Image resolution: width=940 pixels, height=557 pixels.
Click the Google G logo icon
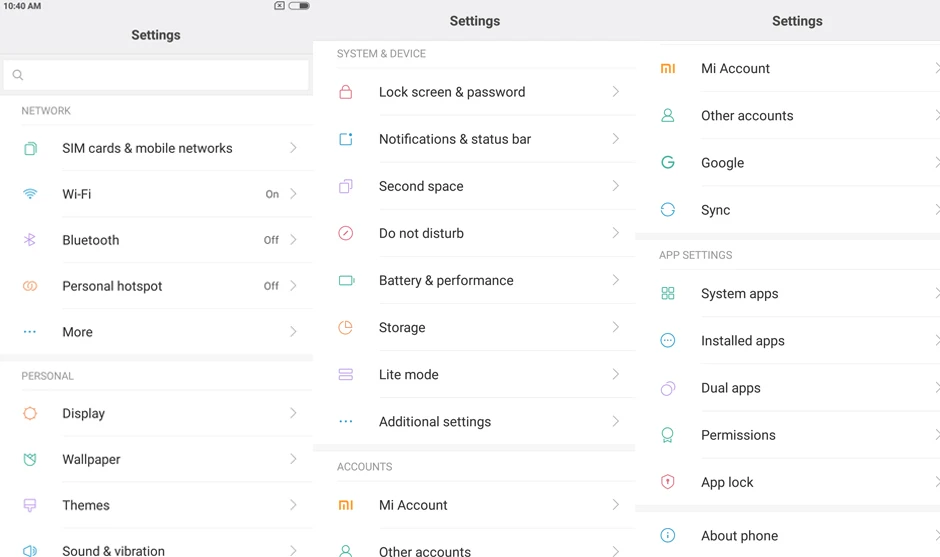[668, 162]
